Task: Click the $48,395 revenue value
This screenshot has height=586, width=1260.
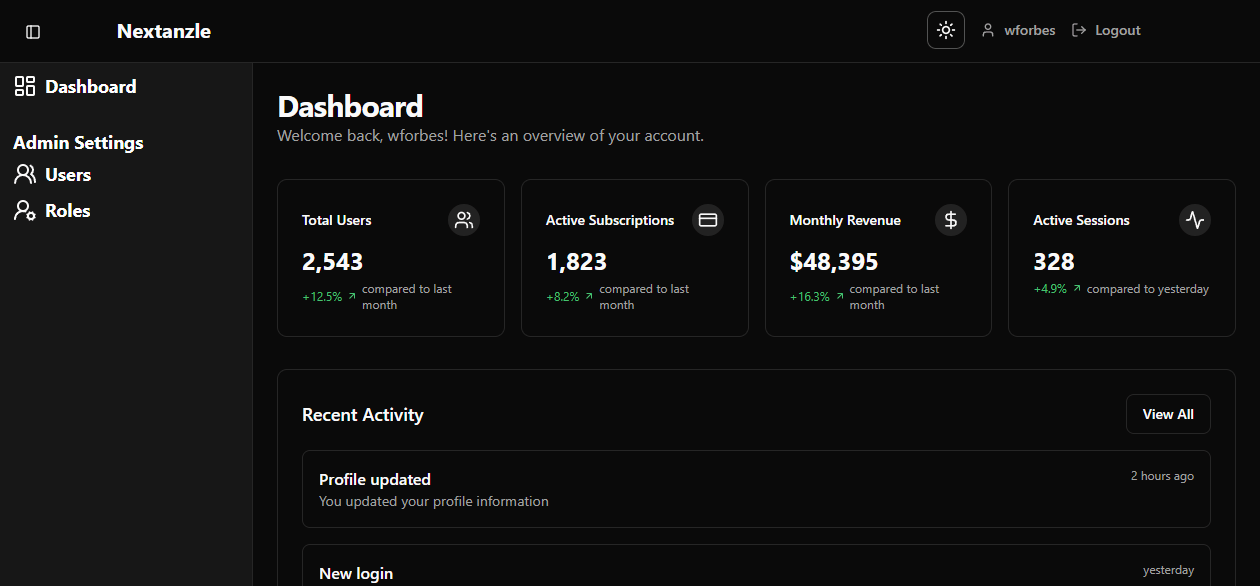Action: tap(834, 262)
